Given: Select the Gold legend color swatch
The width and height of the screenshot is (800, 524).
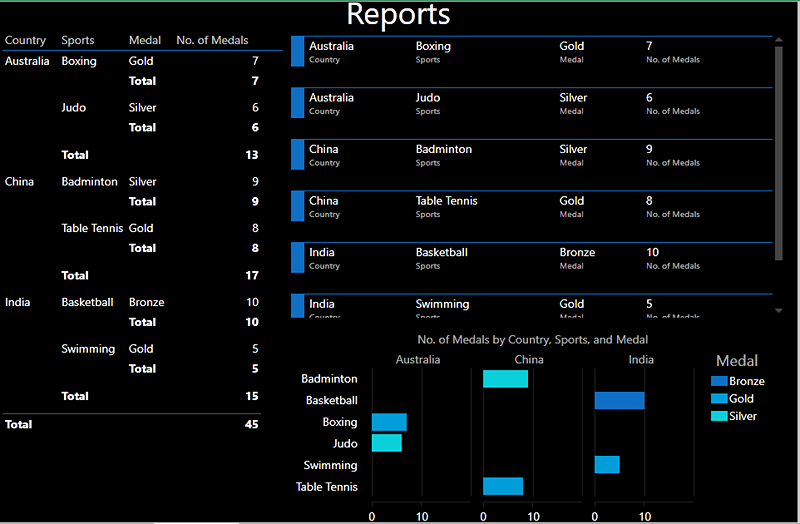Looking at the screenshot, I should 719,398.
